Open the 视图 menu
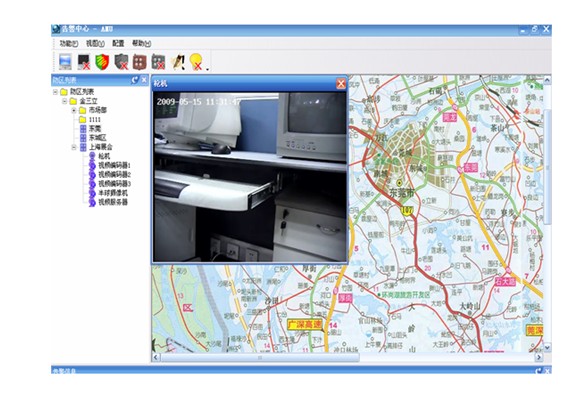 pyautogui.click(x=95, y=43)
